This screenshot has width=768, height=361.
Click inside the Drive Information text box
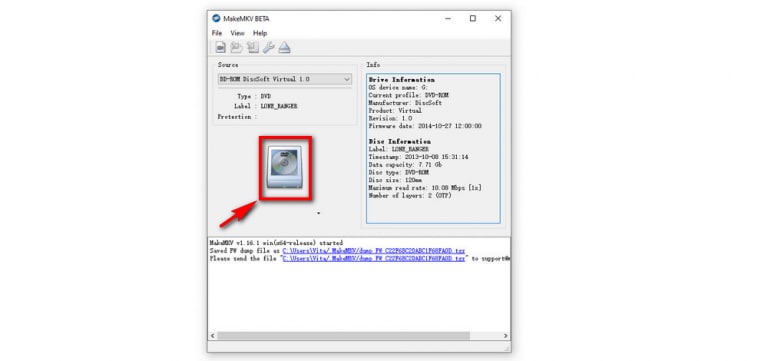(433, 148)
